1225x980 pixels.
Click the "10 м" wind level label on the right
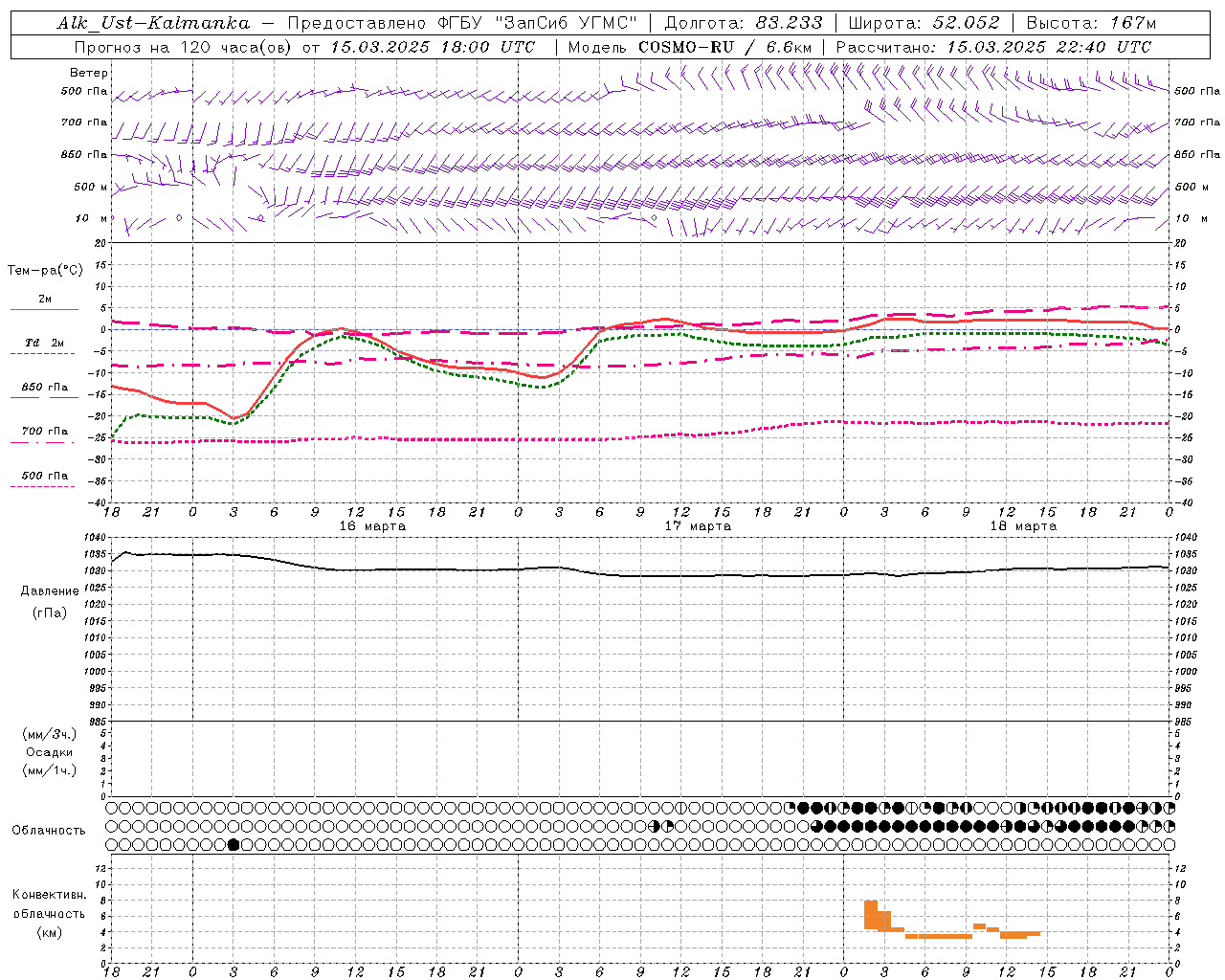[x=1191, y=218]
